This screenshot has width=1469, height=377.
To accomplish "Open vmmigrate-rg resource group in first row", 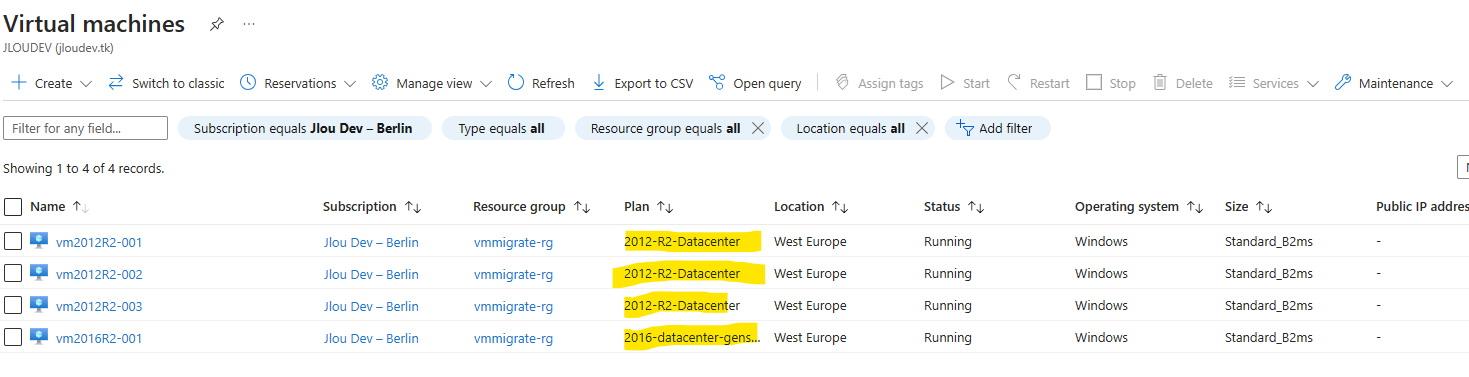I will coord(513,242).
